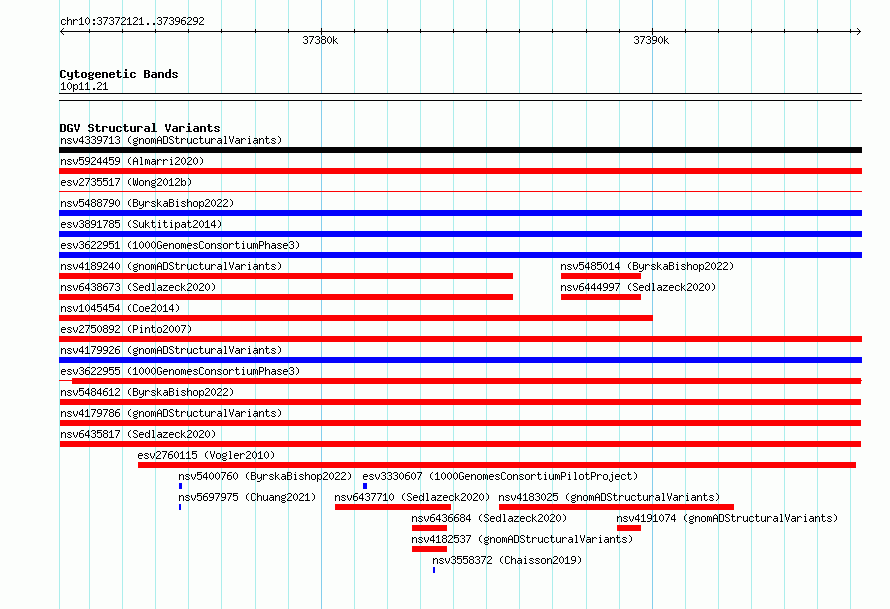The height and width of the screenshot is (609, 890).
Task: Click nsv4191074 gnomADStructuralVariants label
Action: 727,518
